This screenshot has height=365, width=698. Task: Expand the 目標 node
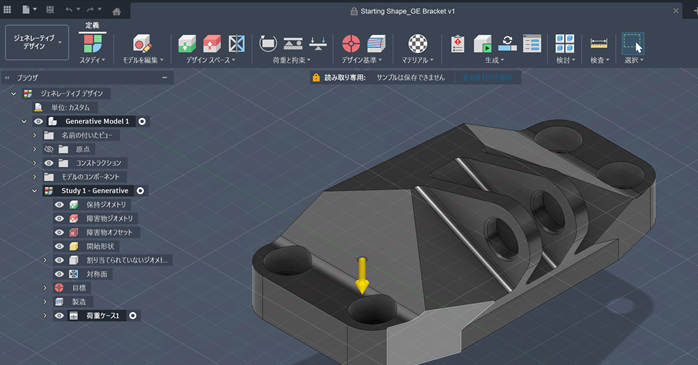(45, 288)
